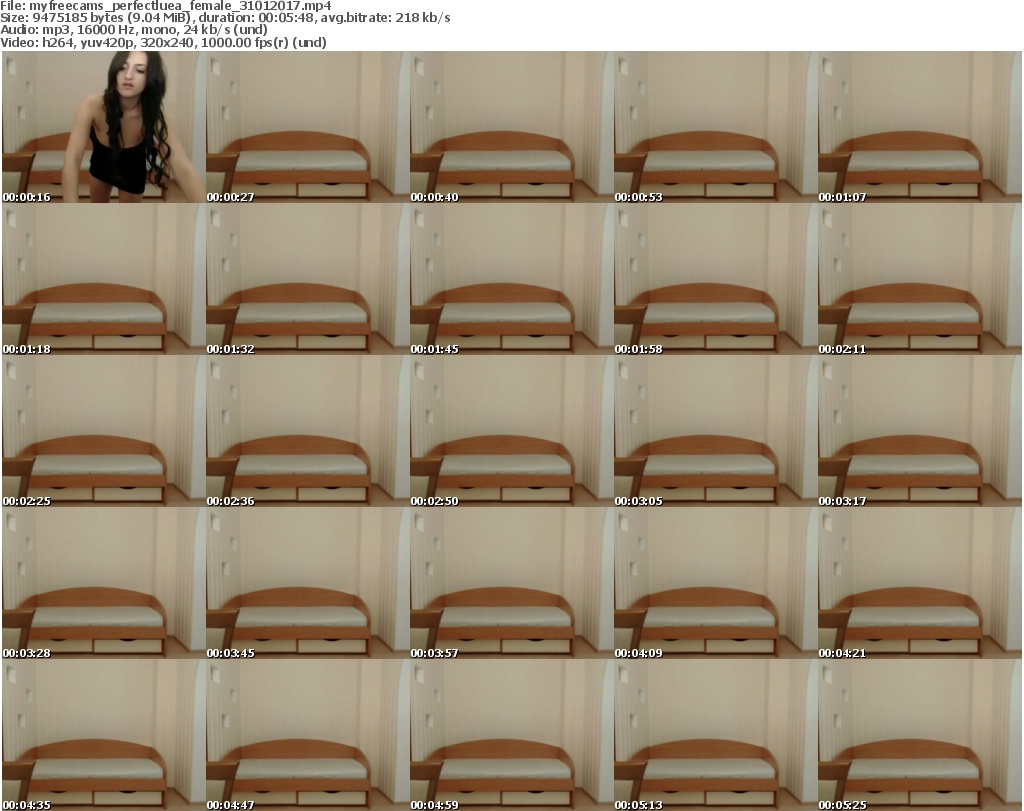
Task: Select the thumbnail timestamped 00:04:47
Action: 308,735
